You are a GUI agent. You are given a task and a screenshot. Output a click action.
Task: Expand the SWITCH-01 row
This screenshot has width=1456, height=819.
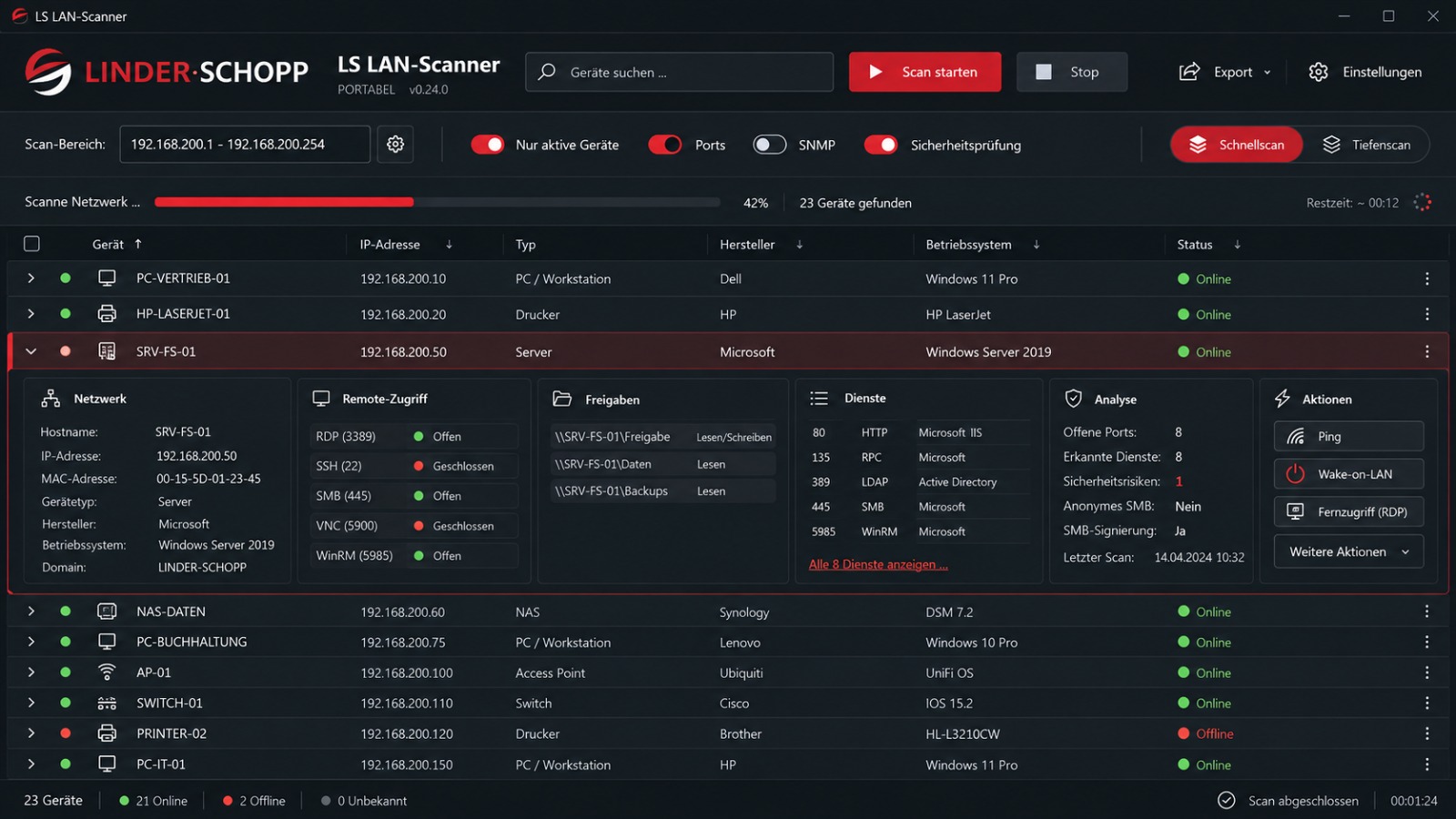coord(31,703)
